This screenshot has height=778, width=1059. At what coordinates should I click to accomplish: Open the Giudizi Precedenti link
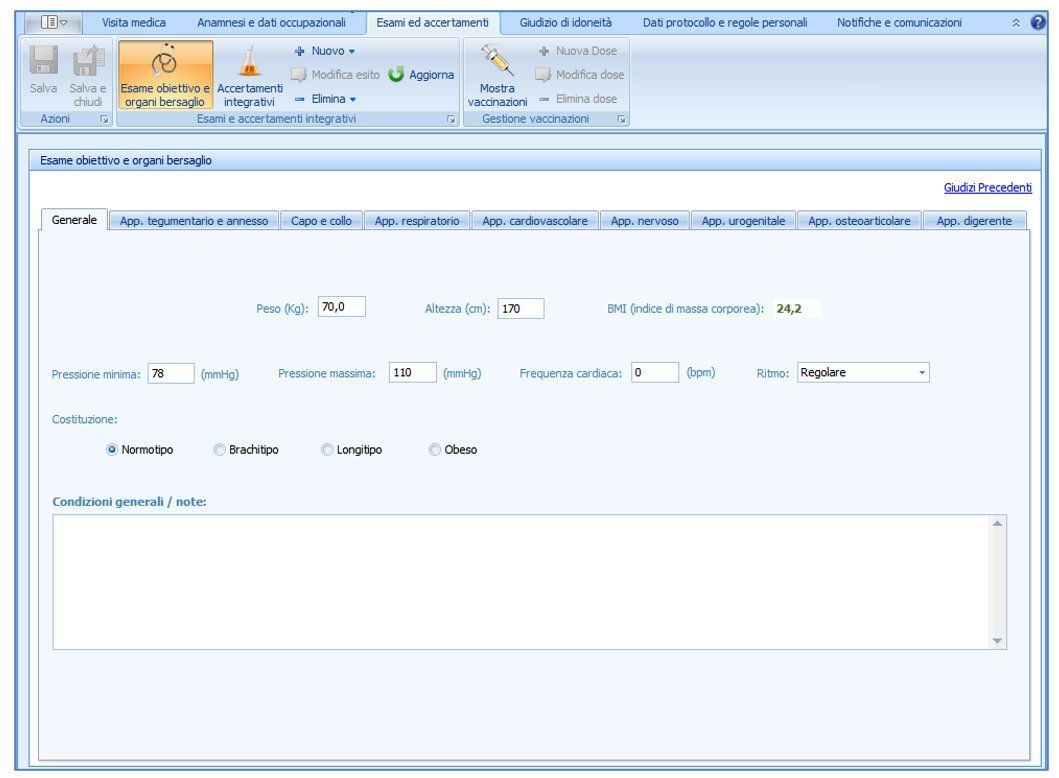pyautogui.click(x=987, y=188)
